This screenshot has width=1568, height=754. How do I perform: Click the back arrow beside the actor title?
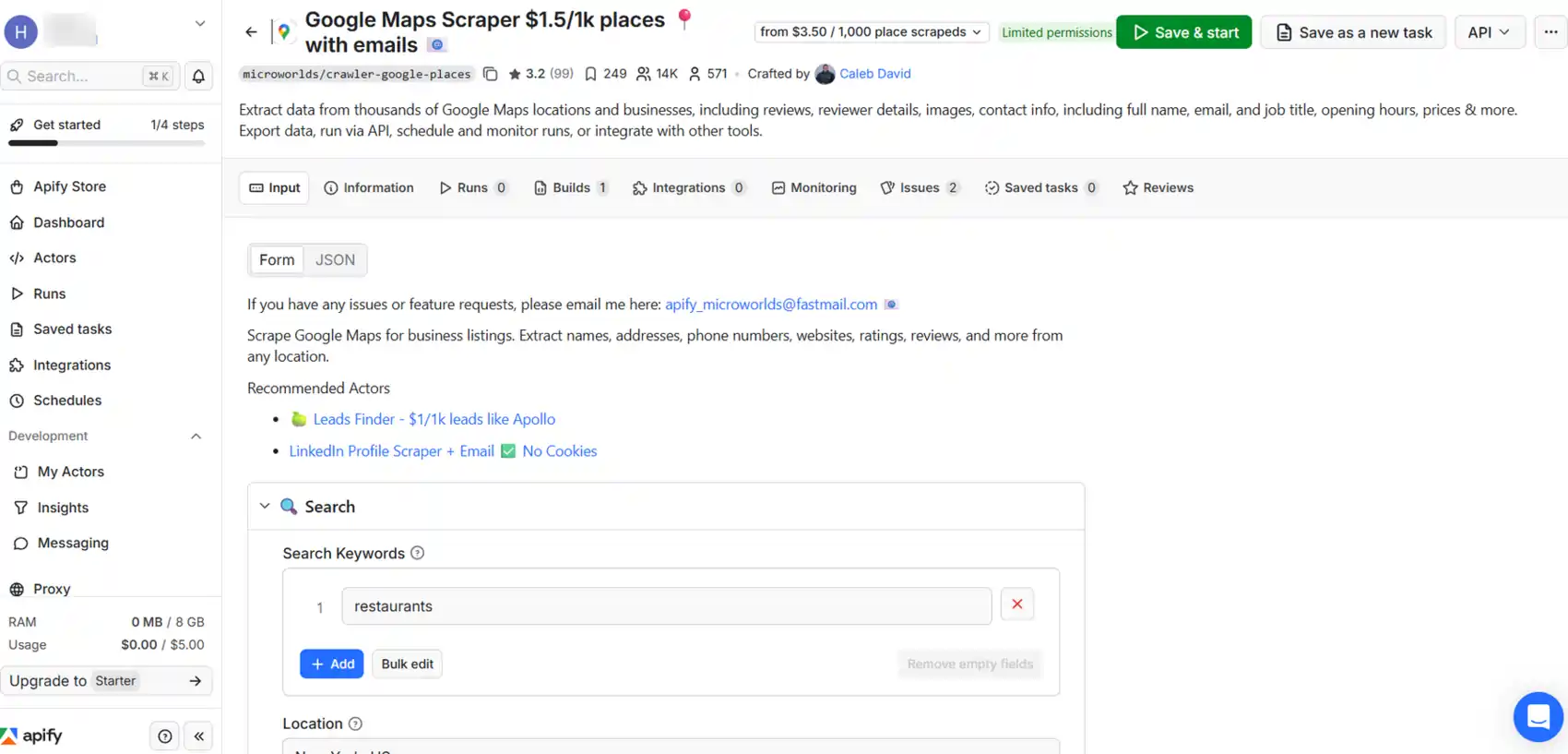251,32
